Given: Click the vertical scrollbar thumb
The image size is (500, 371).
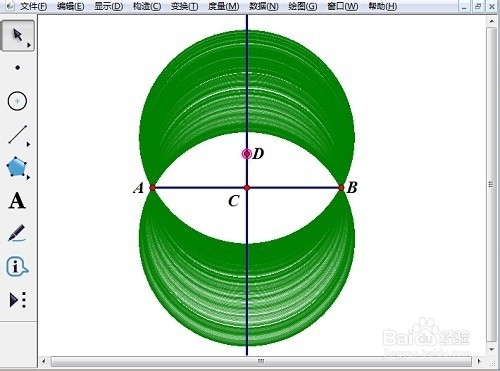Looking at the screenshot, I should 491,184.
